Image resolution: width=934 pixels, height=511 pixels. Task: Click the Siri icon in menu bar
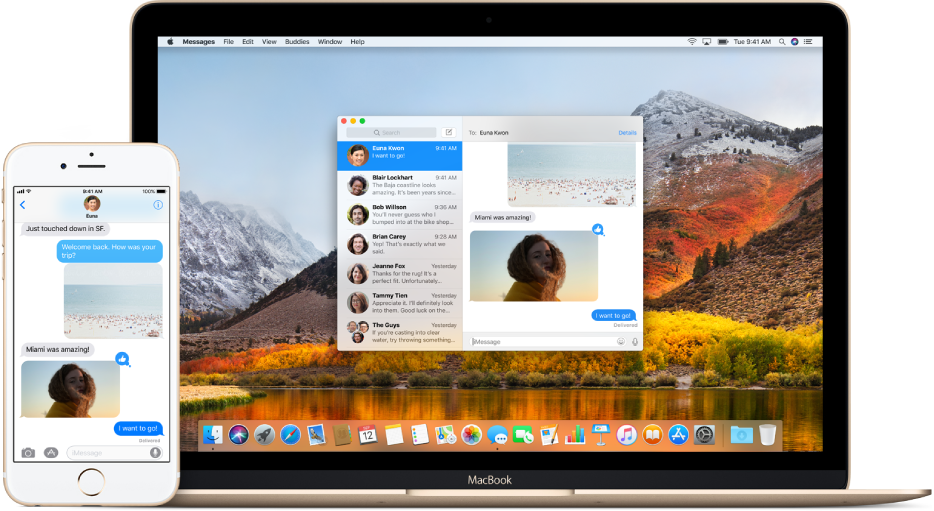click(x=795, y=42)
